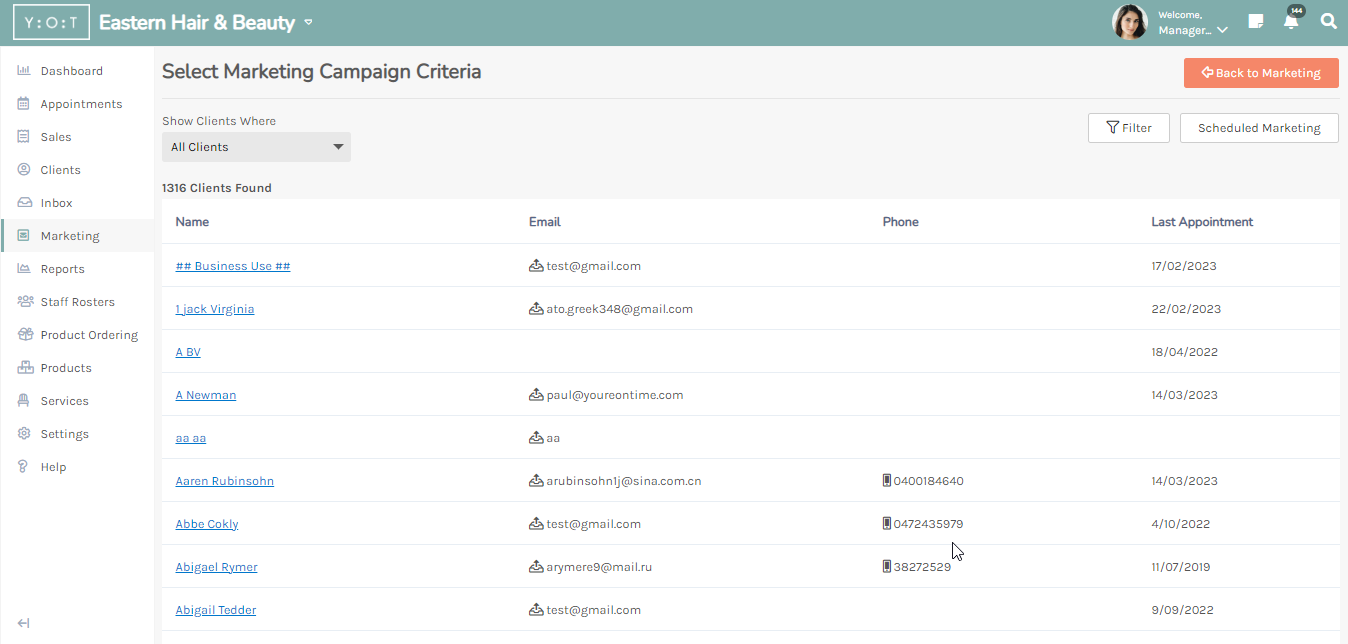
Task: Open Dashboard from the sidebar
Action: point(71,71)
